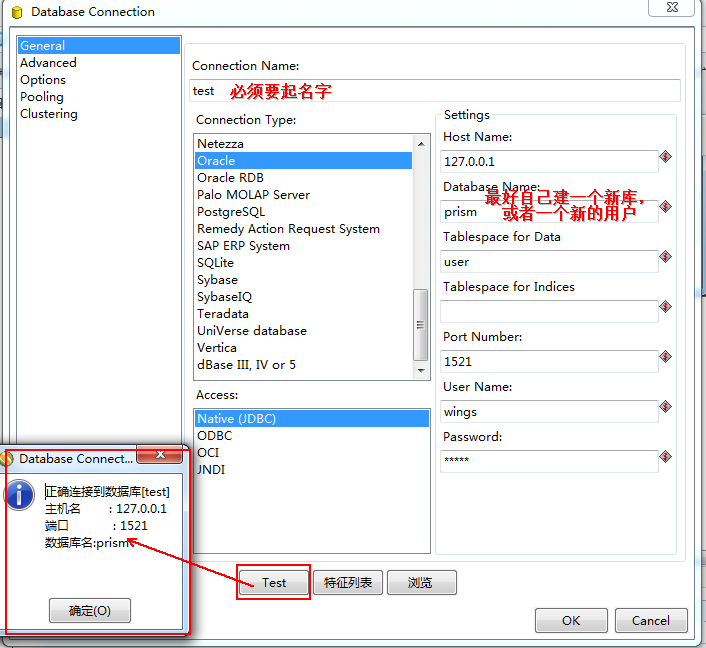Click variable icon next to Tablespace for Data
706x648 pixels.
[x=665, y=257]
